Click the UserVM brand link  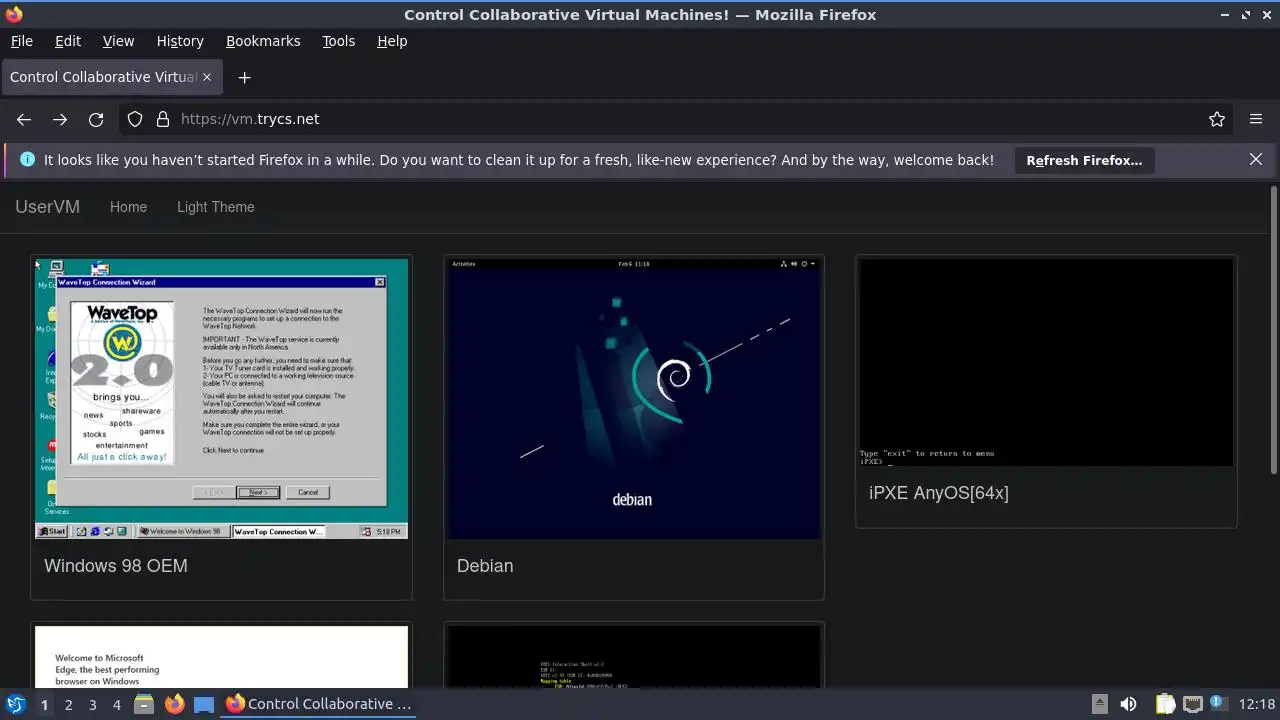pyautogui.click(x=47, y=207)
